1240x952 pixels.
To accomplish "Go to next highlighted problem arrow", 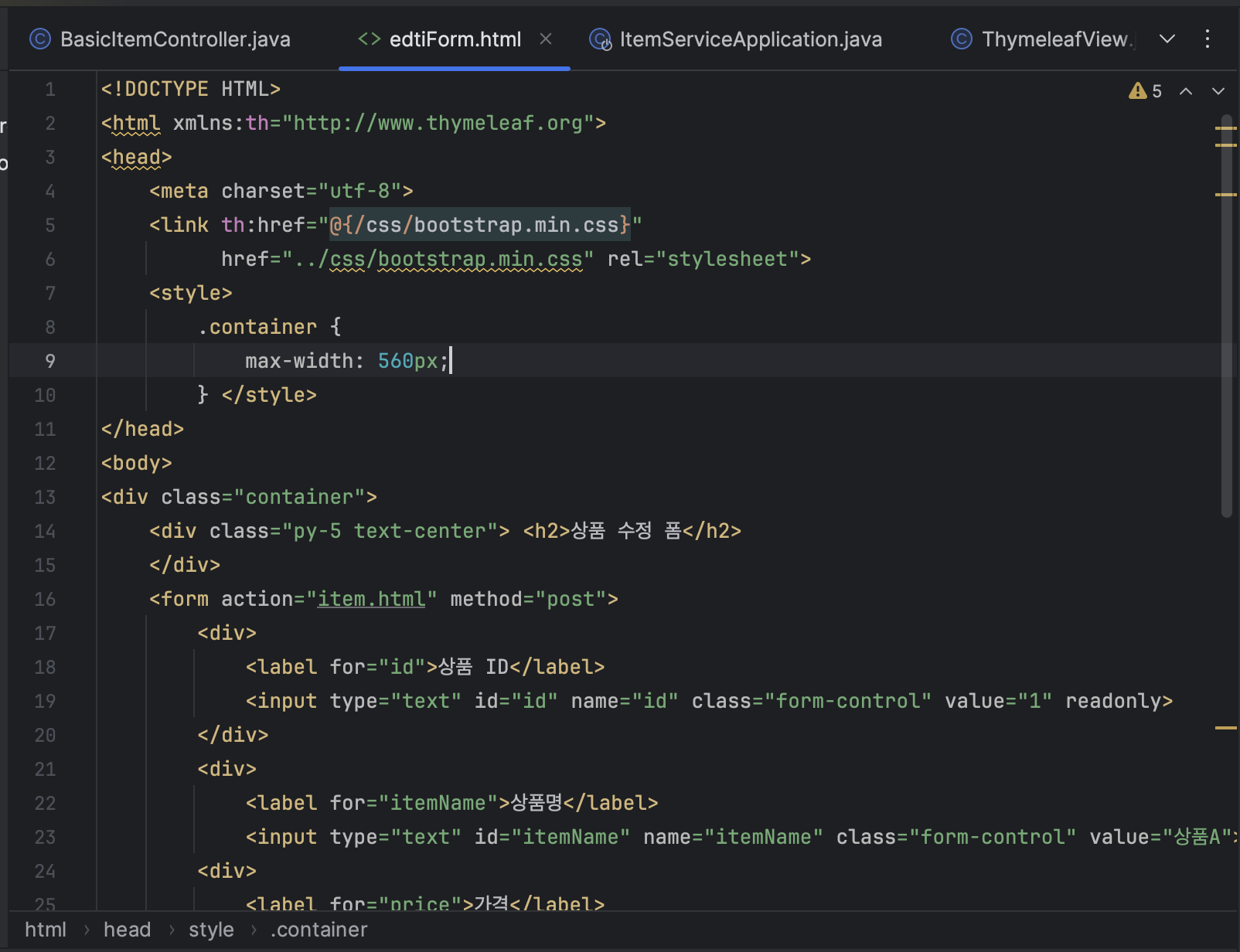I will click(x=1218, y=91).
